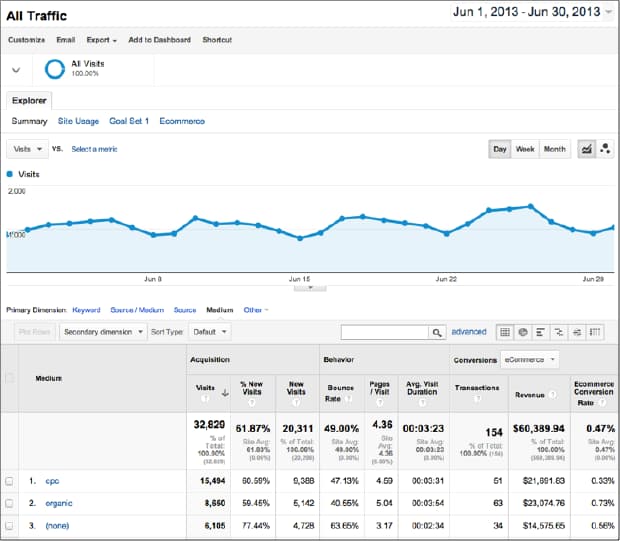Open the Visits metric dropdown
Viewport: 620px width, 541px height.
click(x=28, y=149)
